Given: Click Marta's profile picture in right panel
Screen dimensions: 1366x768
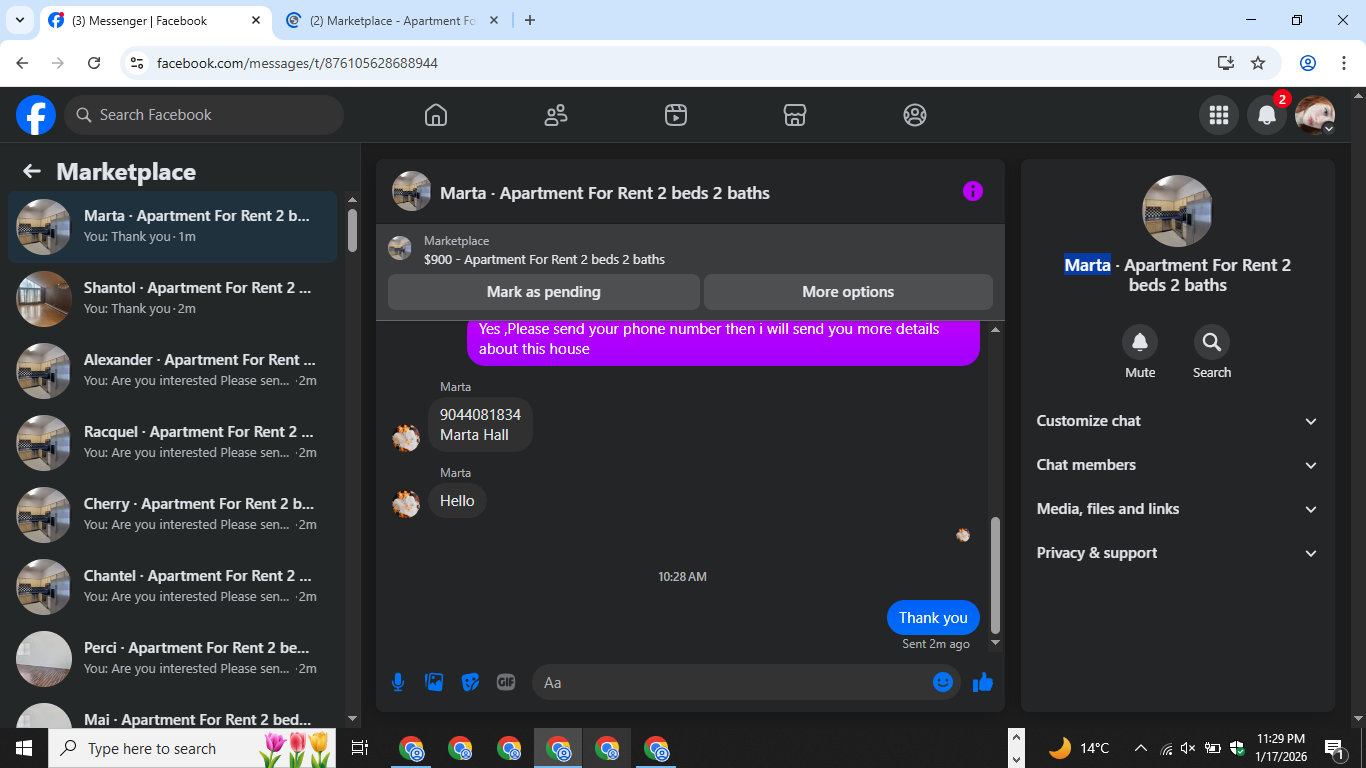Looking at the screenshot, I should (x=1178, y=211).
